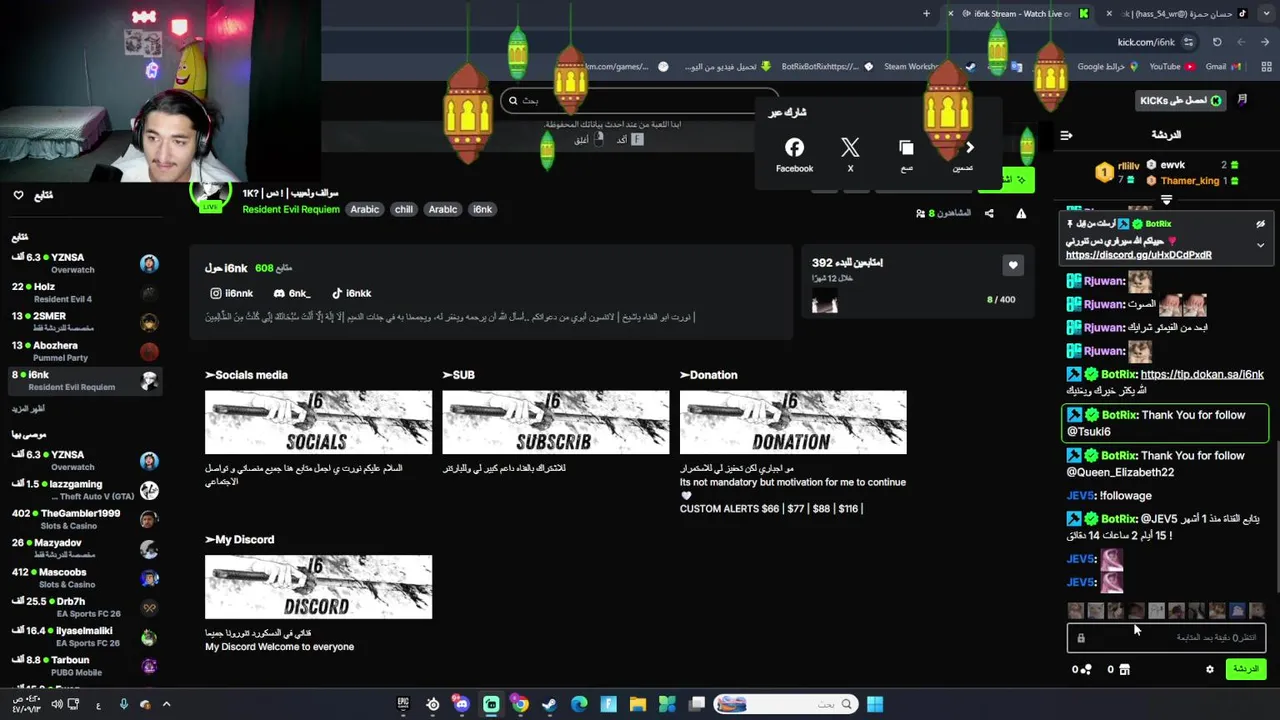Expand pinned message with chevron
The width and height of the screenshot is (1280, 720).
[1261, 245]
